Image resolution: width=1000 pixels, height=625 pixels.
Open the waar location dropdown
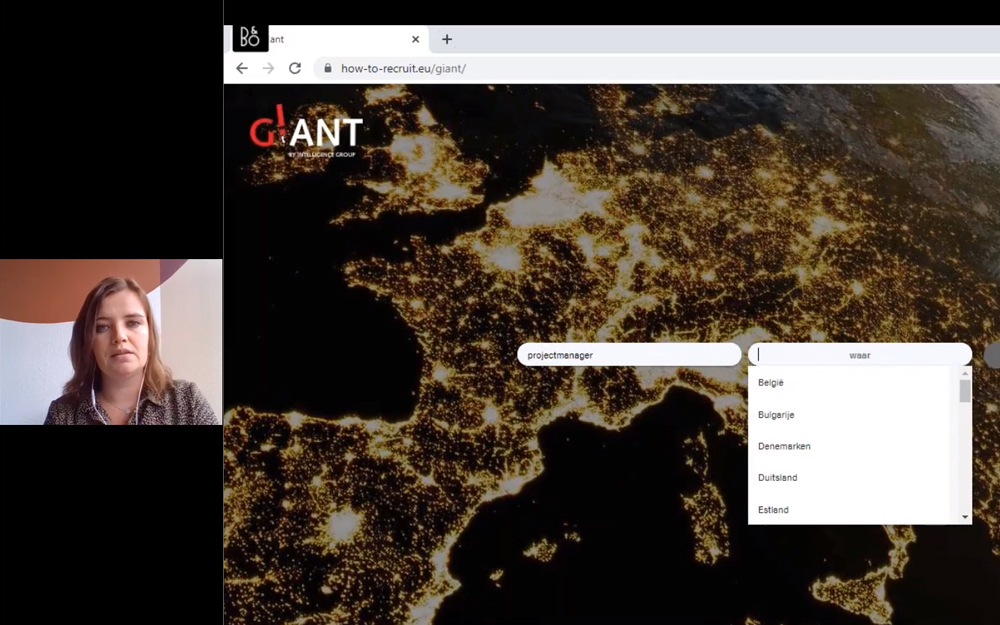[x=860, y=354]
